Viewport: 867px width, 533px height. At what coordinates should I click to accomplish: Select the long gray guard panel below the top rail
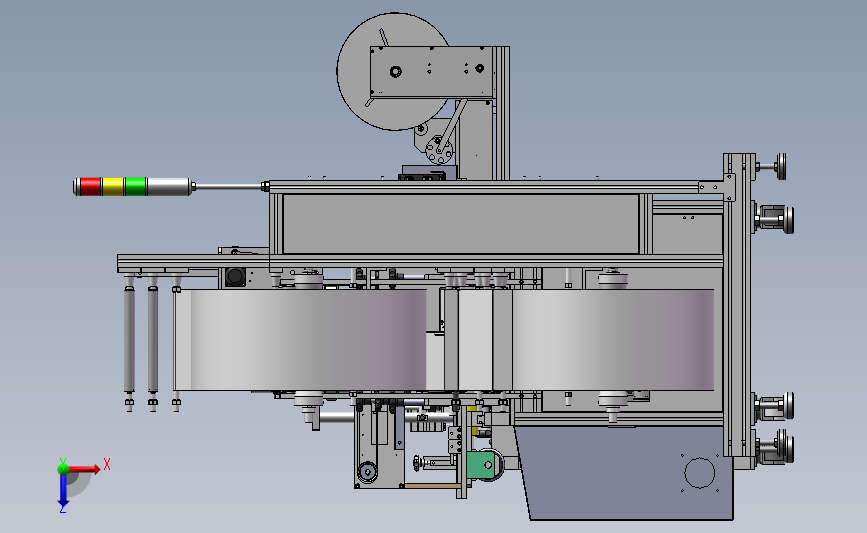point(461,224)
